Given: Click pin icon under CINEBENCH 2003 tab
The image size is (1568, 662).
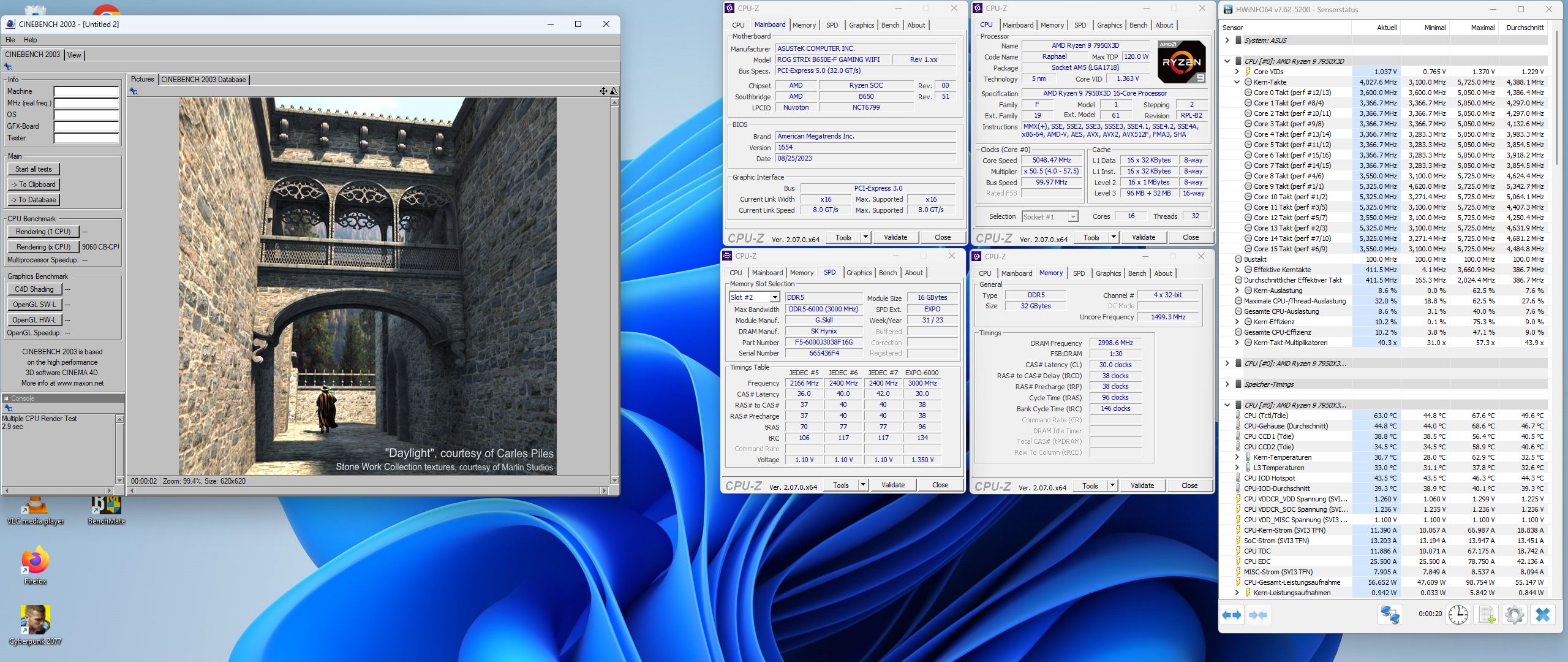Looking at the screenshot, I should pos(8,66).
